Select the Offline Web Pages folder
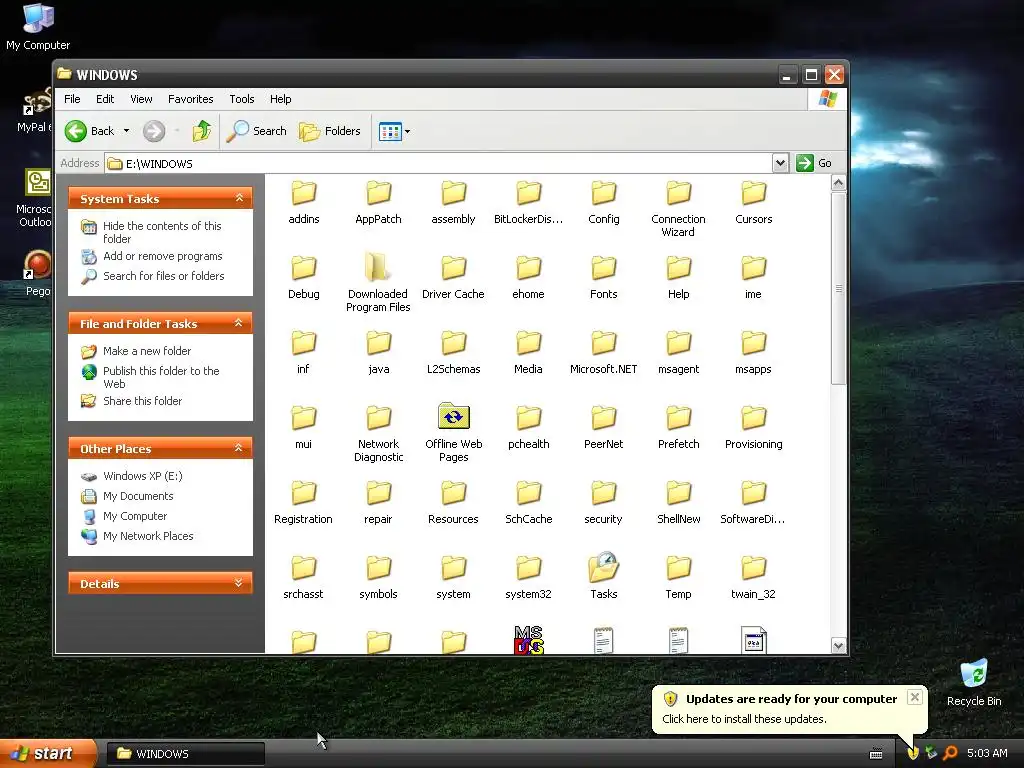Screen dimensions: 1024x768 pyautogui.click(x=453, y=433)
